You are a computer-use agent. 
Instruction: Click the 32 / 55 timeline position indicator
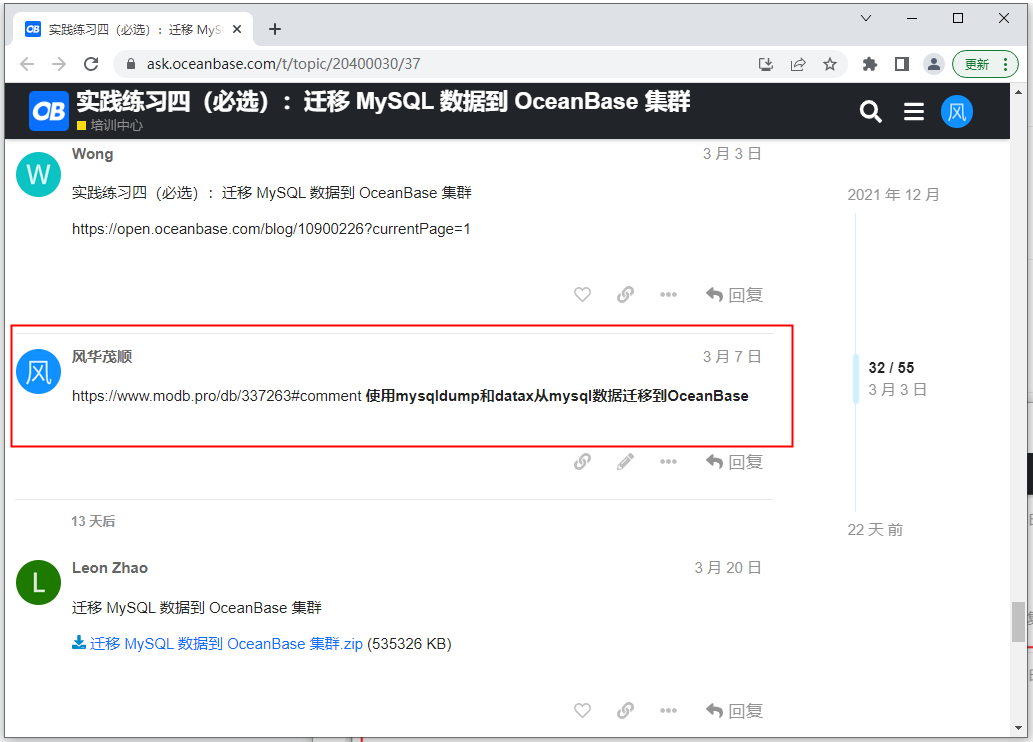click(891, 368)
